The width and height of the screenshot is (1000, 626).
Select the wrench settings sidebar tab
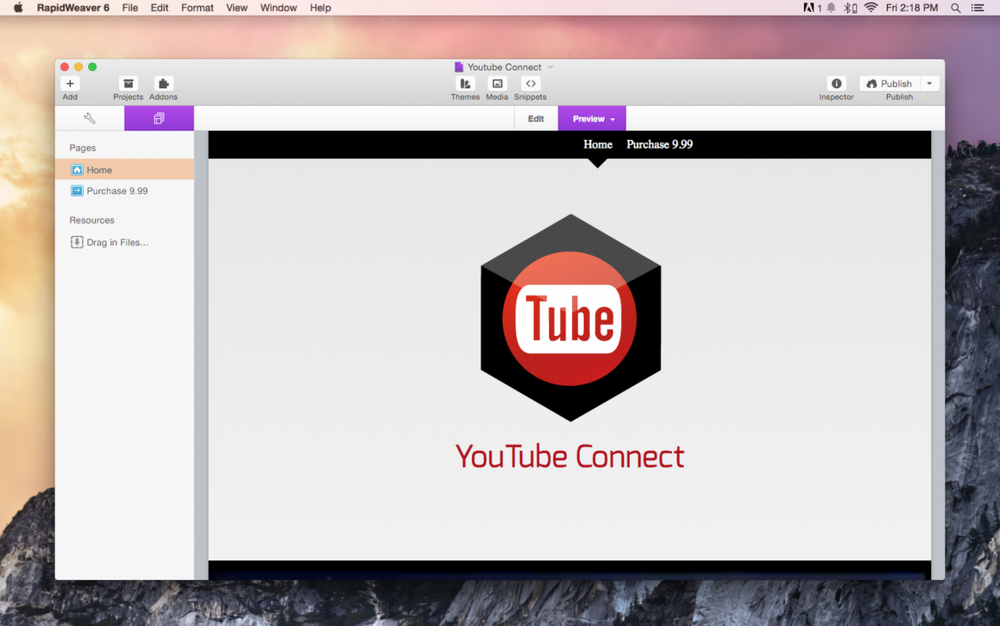[x=89, y=119]
